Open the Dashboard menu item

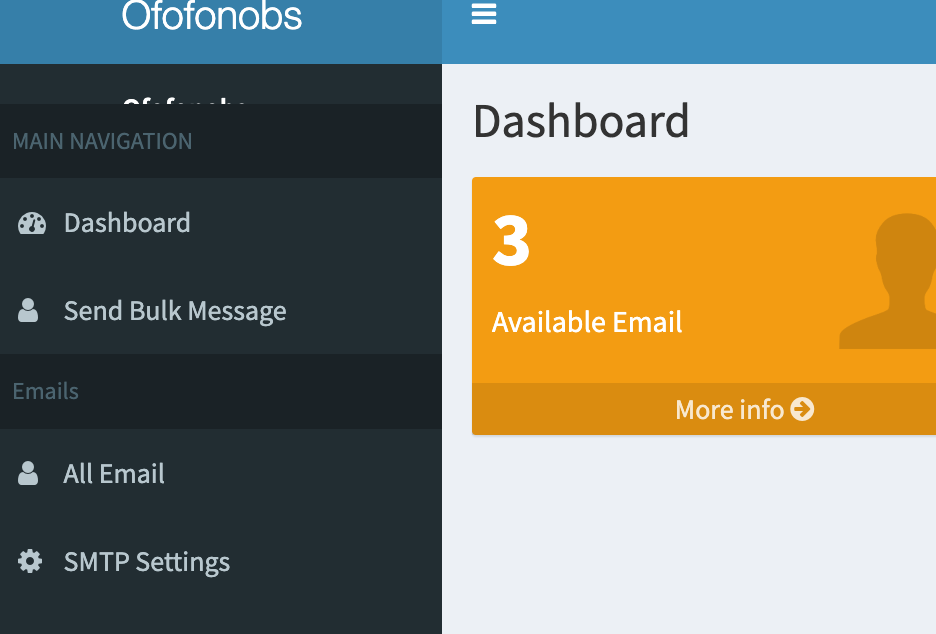[x=127, y=223]
